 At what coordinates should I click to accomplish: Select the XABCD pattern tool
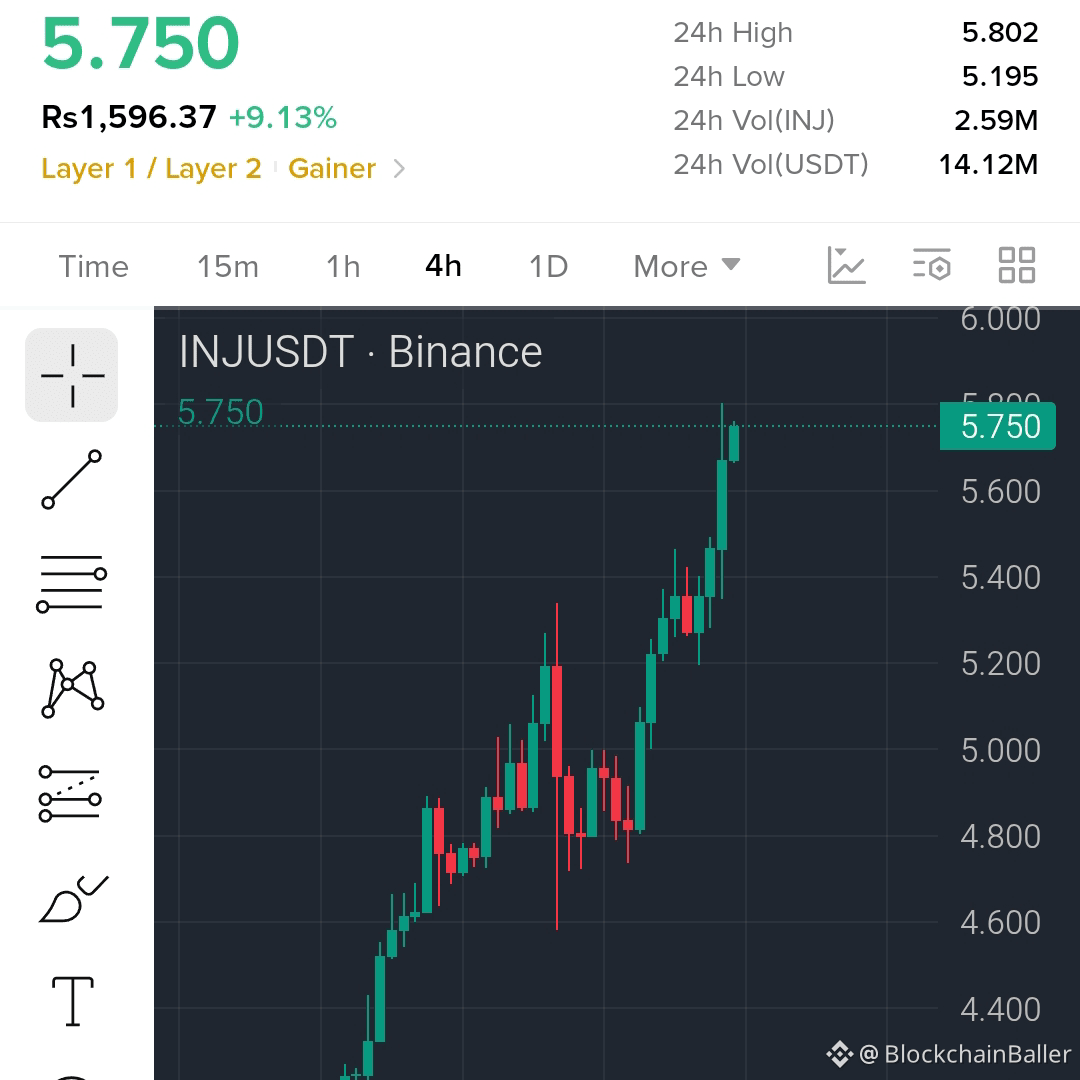tap(72, 688)
